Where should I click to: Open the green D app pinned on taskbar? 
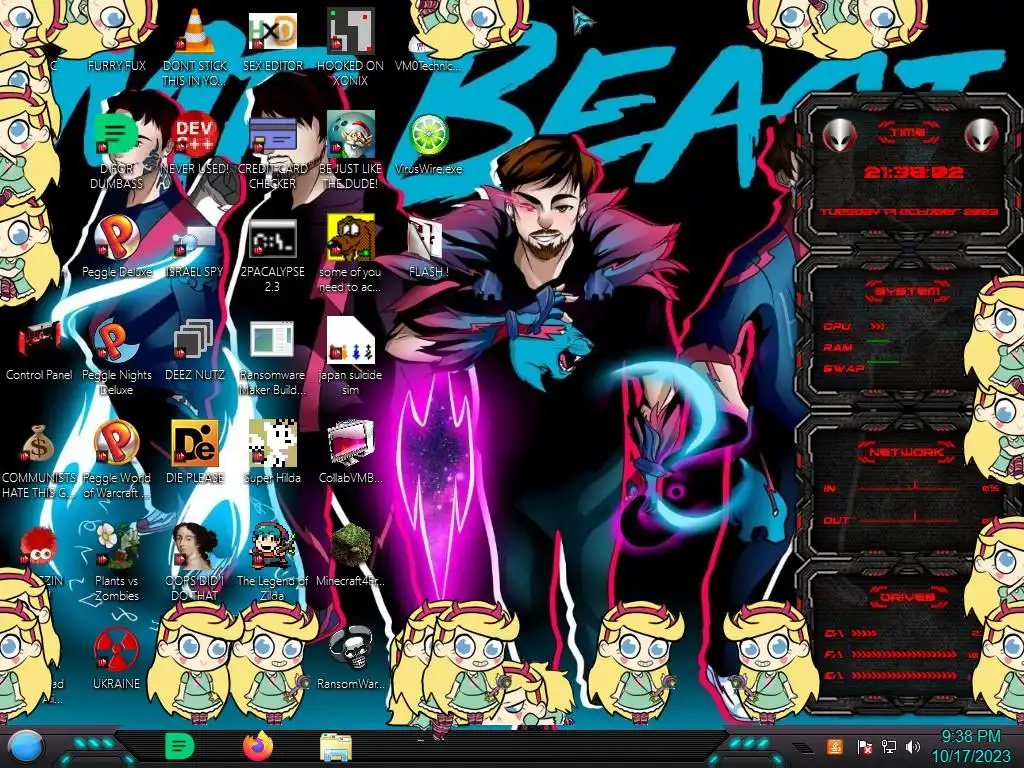(179, 746)
